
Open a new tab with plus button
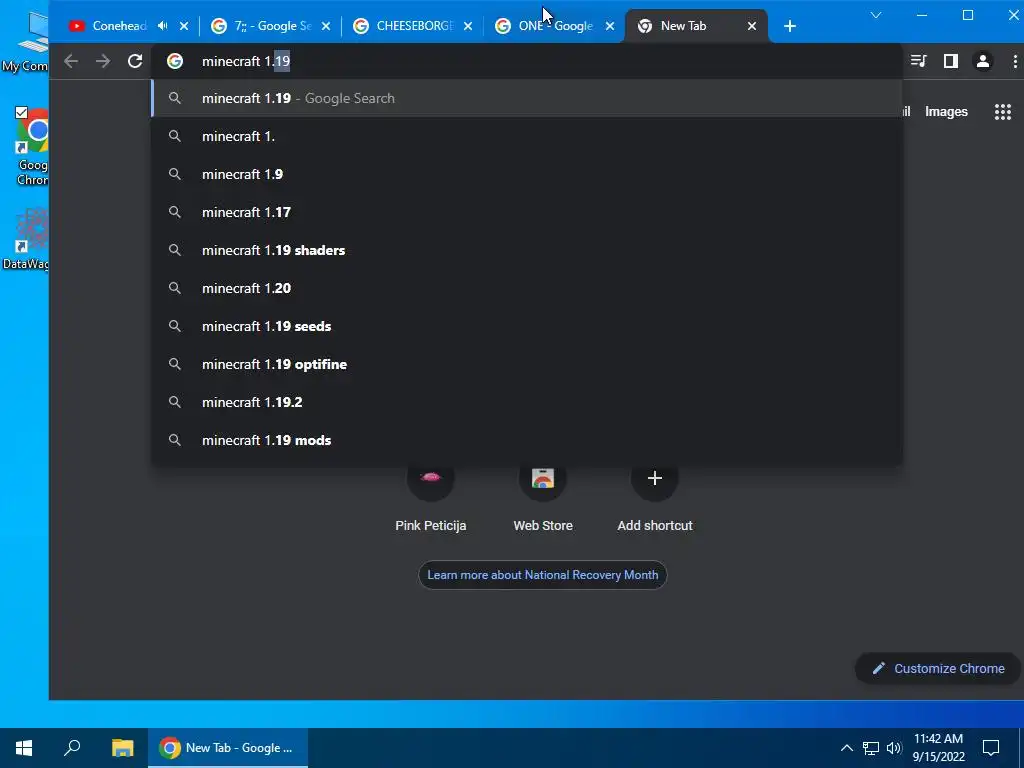tap(790, 26)
